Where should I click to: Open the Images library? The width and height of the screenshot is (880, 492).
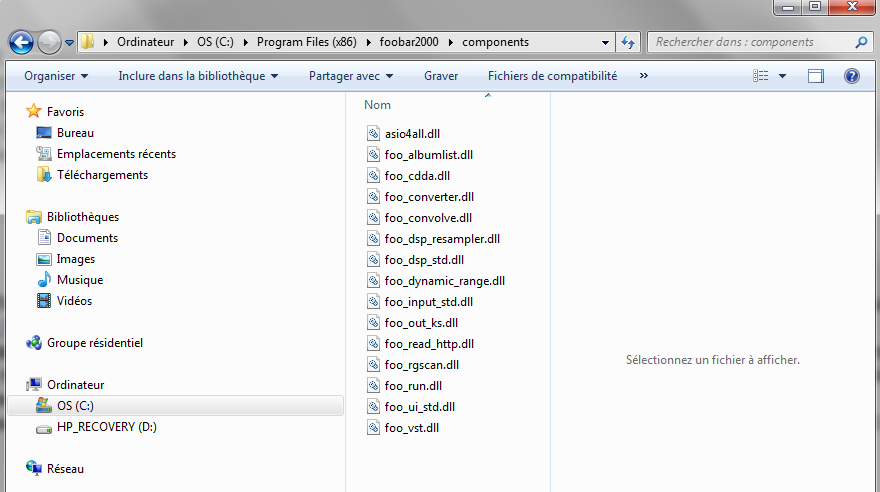[75, 259]
